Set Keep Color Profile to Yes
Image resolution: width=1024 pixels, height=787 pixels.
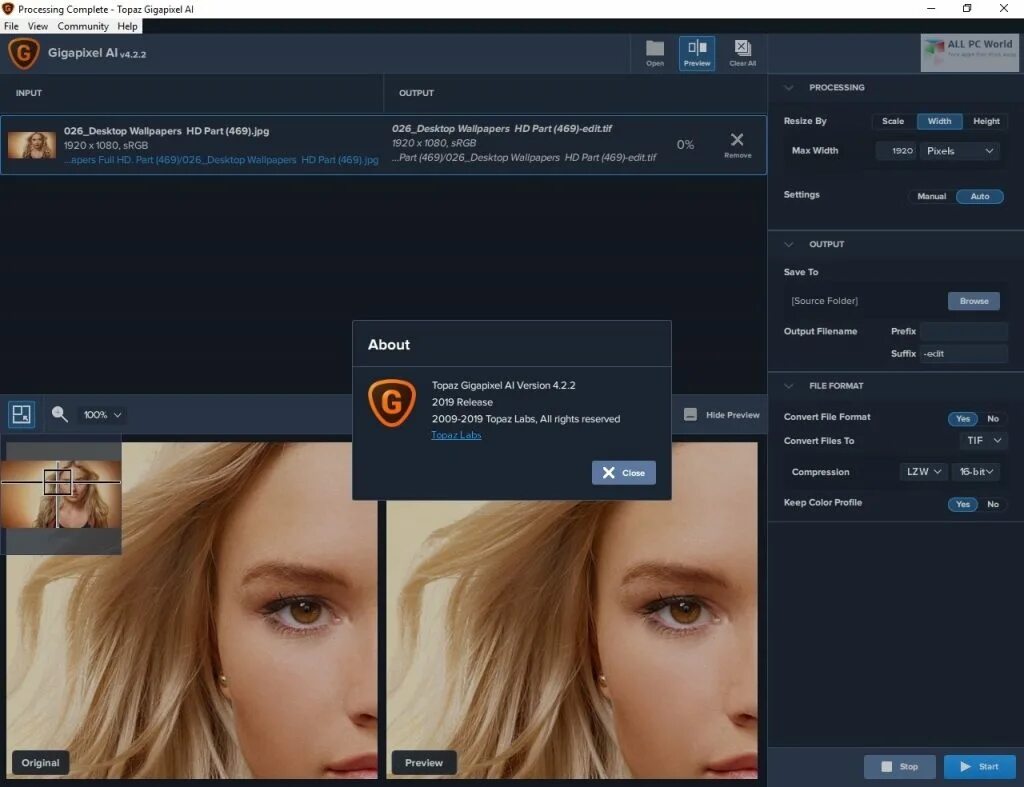(963, 504)
